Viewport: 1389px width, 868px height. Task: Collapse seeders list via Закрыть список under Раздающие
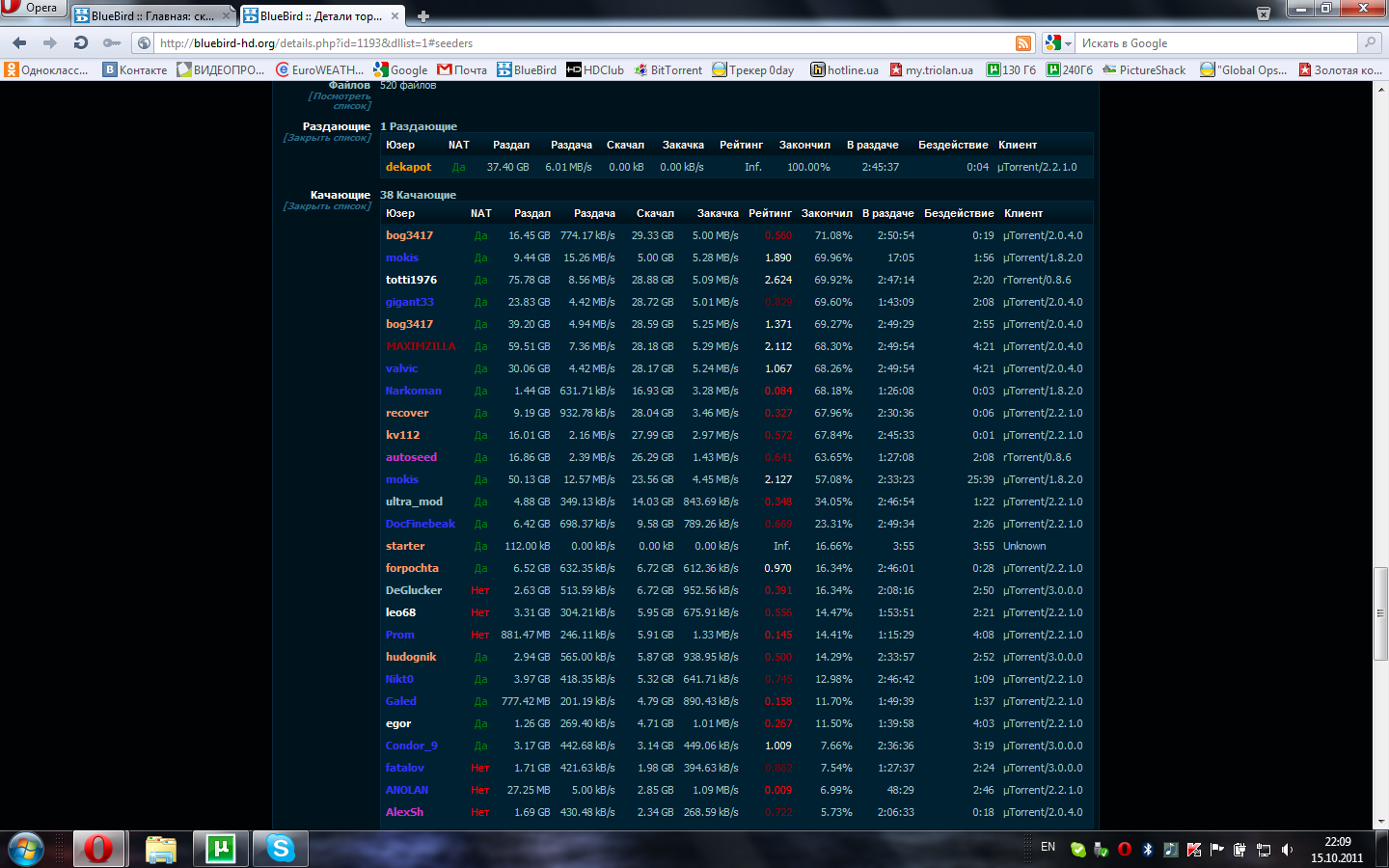327,137
